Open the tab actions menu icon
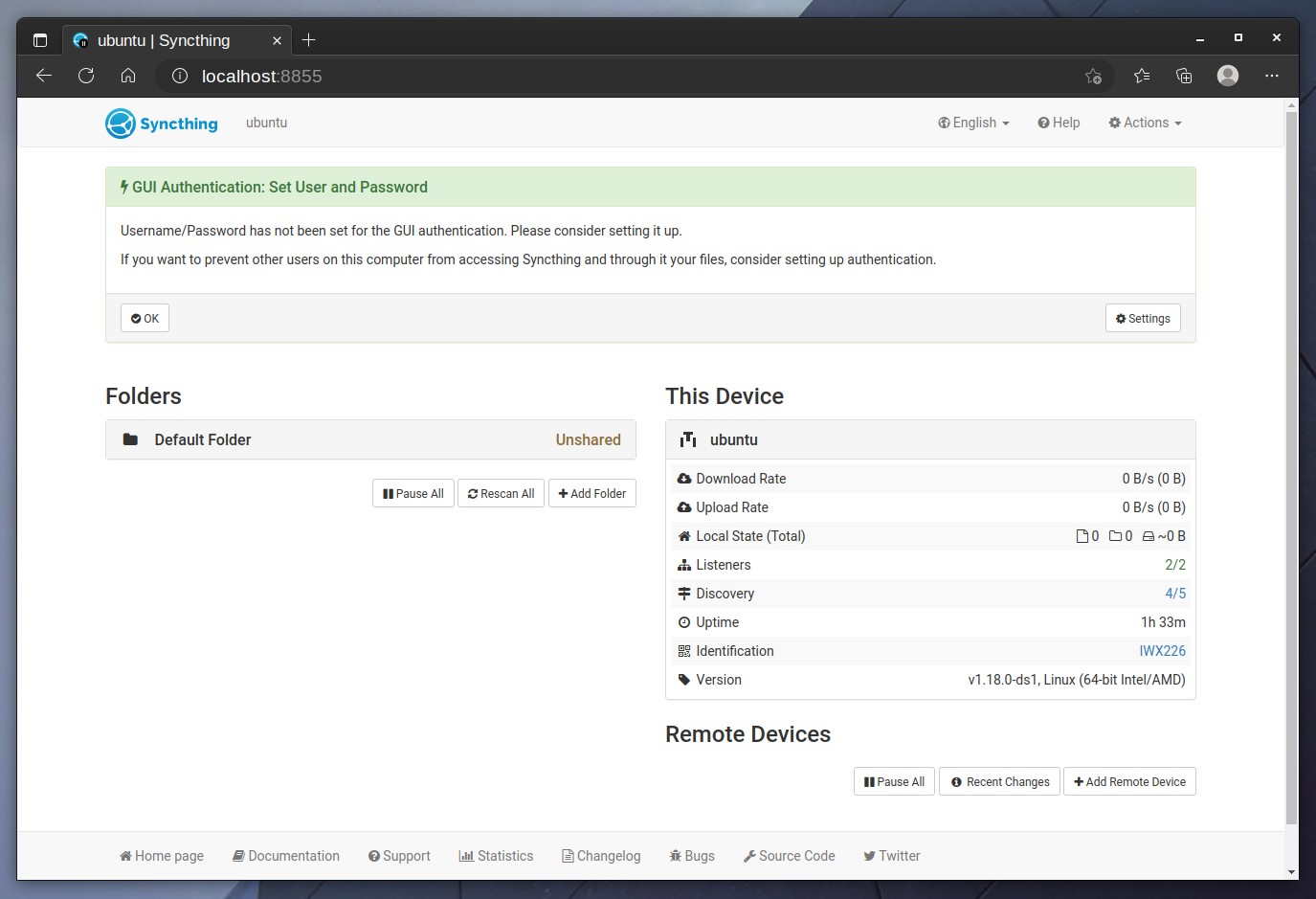This screenshot has width=1316, height=899. (x=40, y=40)
